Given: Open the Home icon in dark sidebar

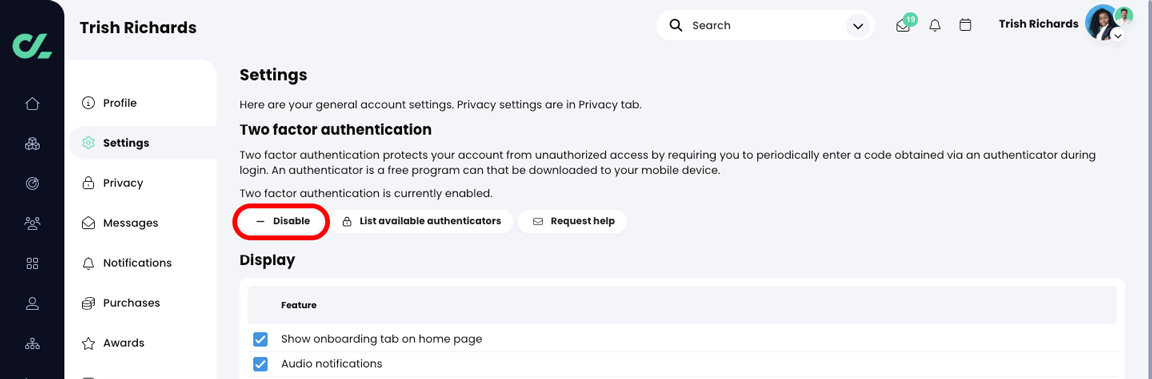Looking at the screenshot, I should tap(32, 104).
